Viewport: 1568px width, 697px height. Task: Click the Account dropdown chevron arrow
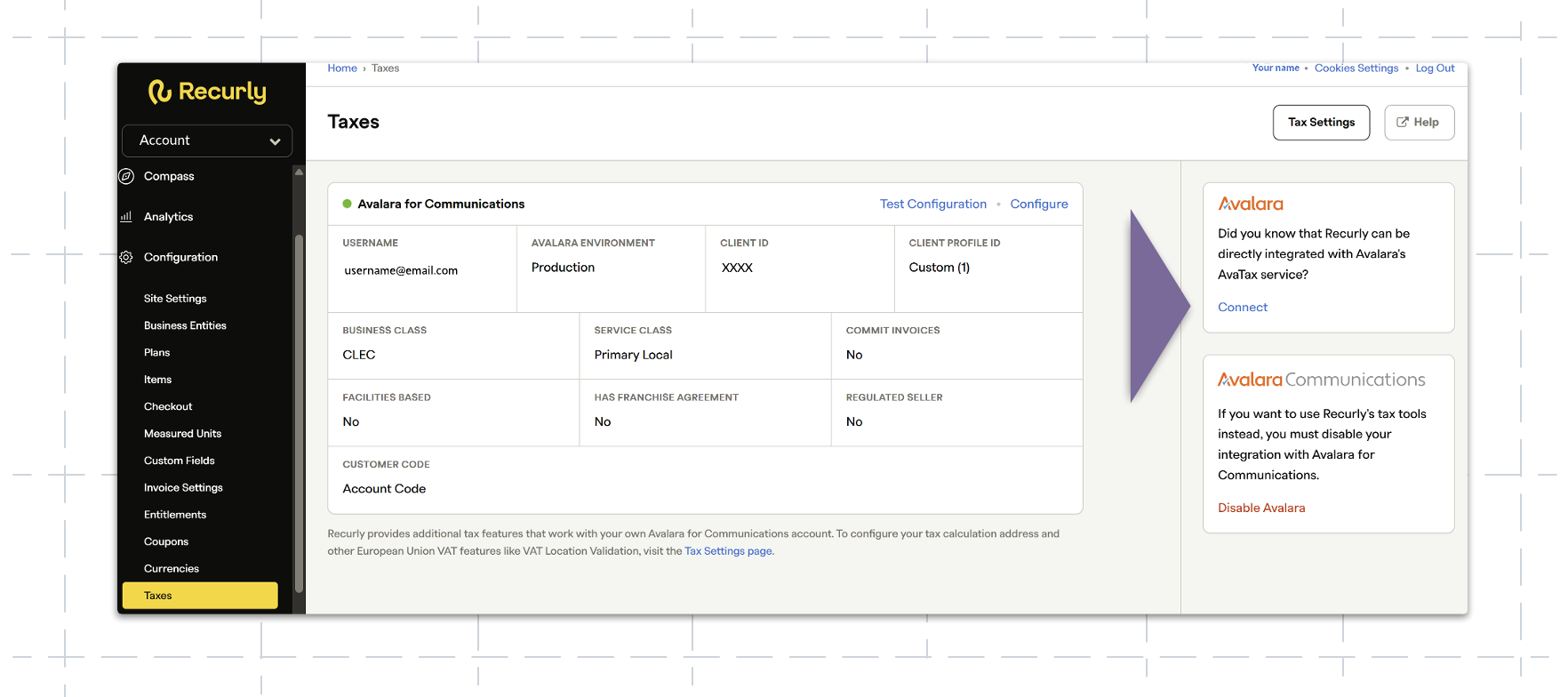[x=275, y=141]
